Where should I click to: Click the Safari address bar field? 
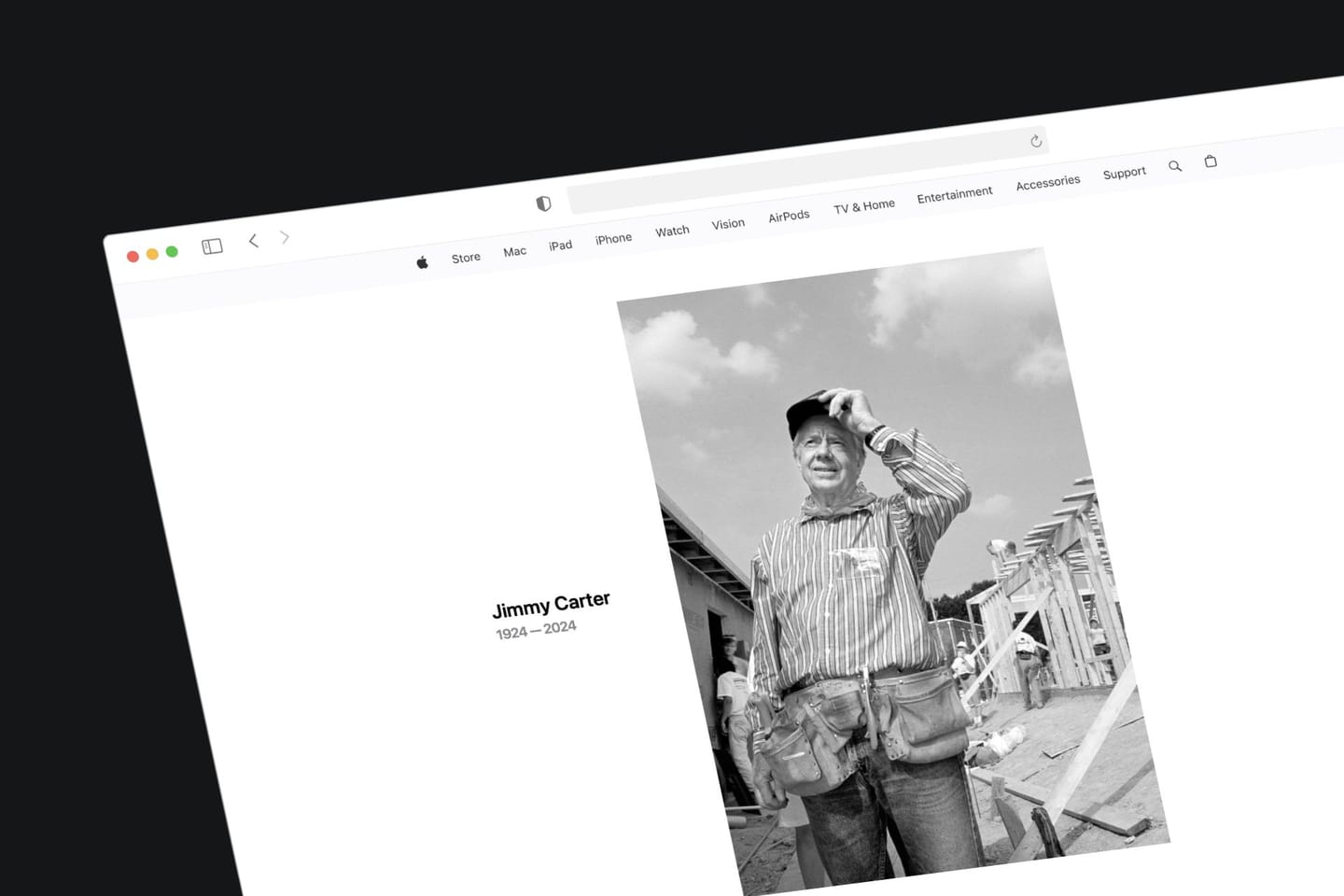pos(808,170)
